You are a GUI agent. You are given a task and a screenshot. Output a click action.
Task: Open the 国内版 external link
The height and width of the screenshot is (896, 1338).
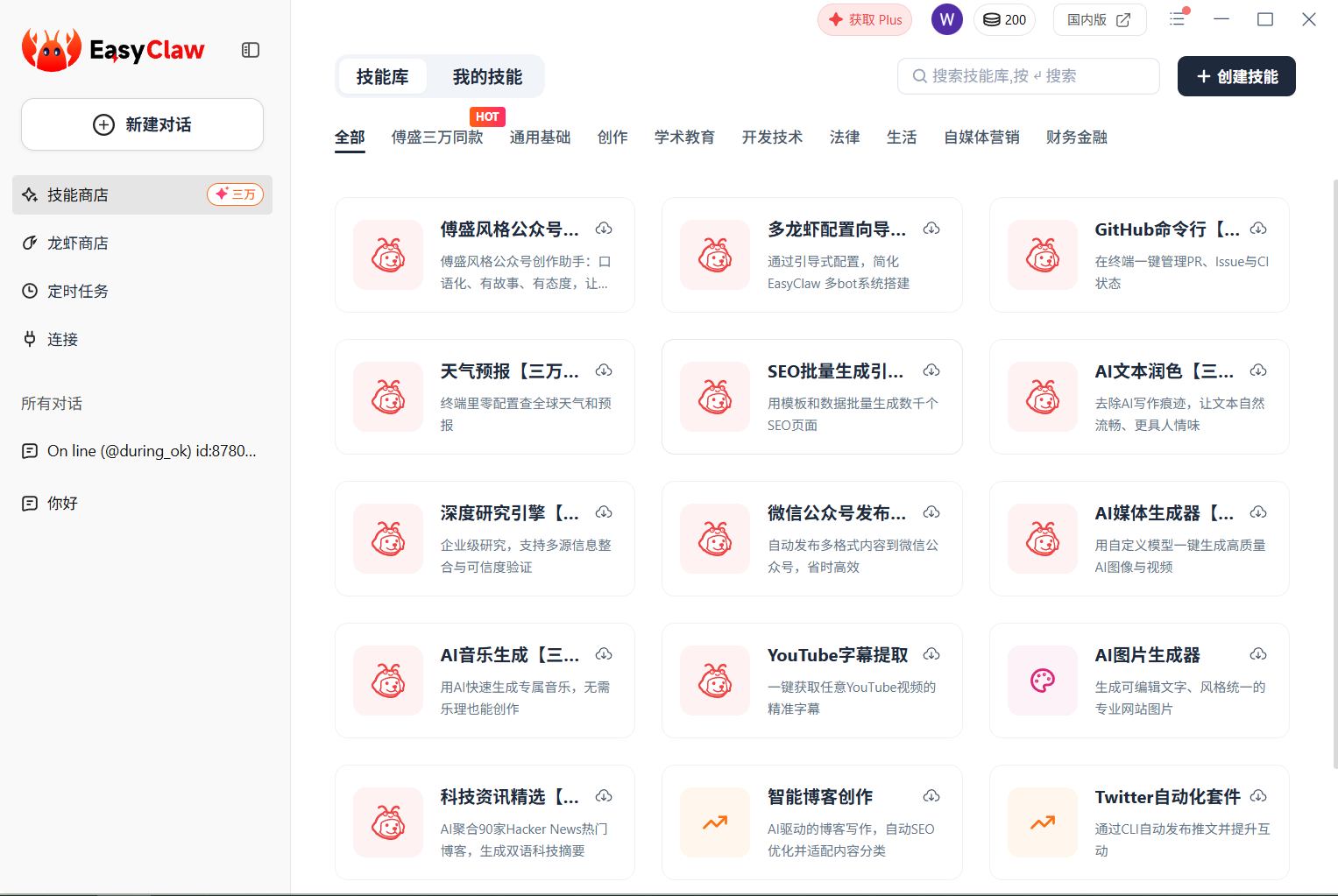1099,19
